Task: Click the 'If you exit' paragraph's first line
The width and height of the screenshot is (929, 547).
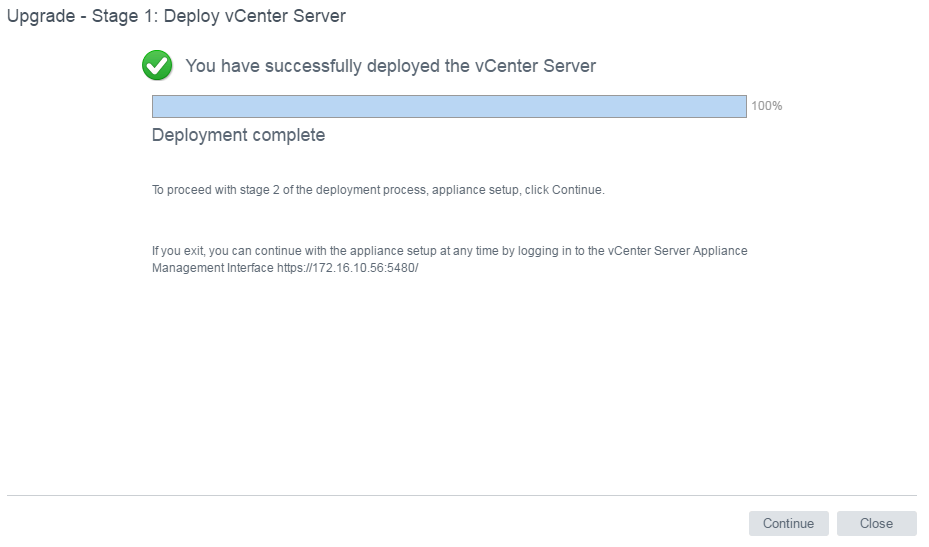Action: [x=450, y=251]
